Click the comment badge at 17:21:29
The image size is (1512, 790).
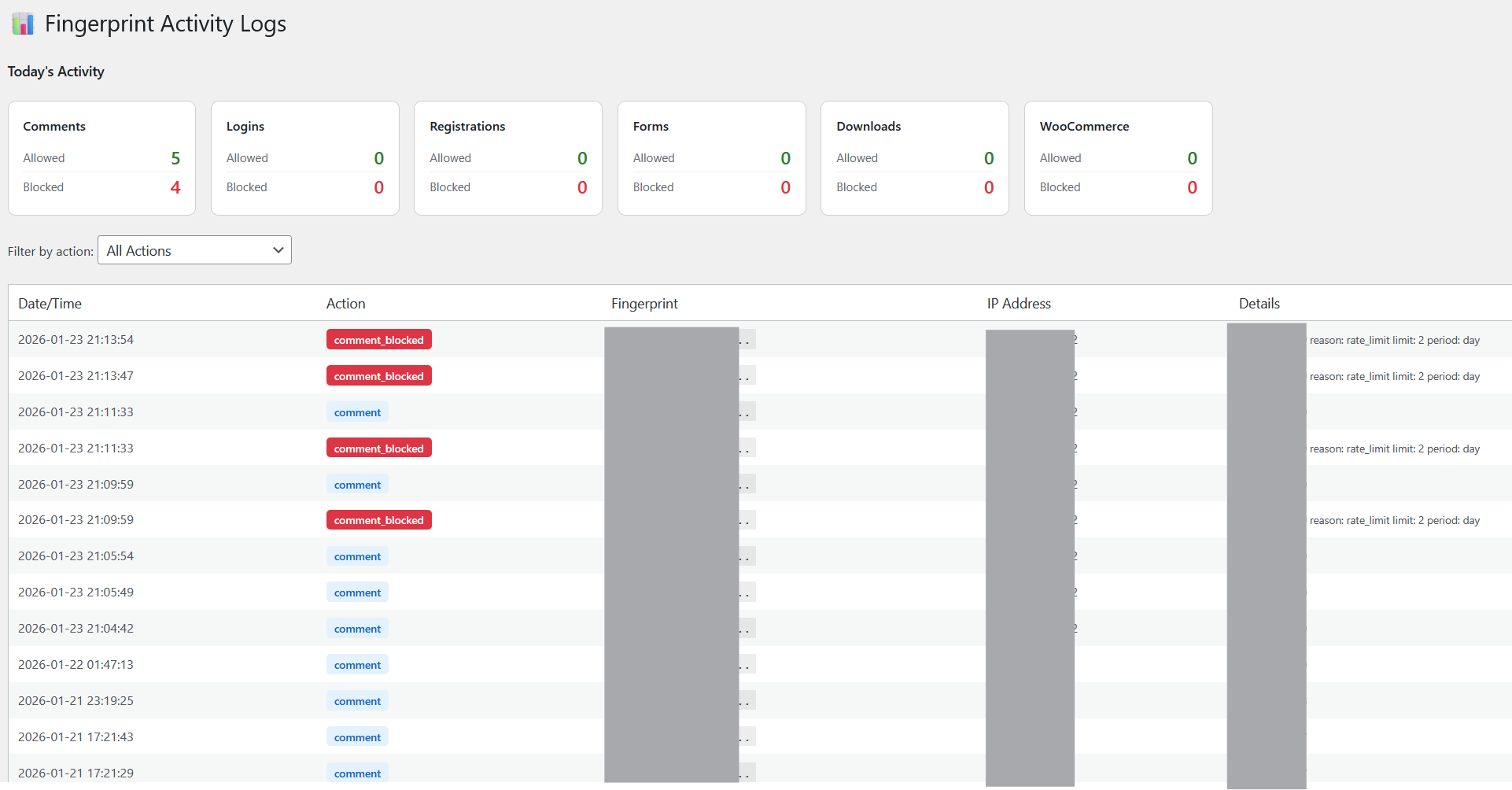click(357, 773)
